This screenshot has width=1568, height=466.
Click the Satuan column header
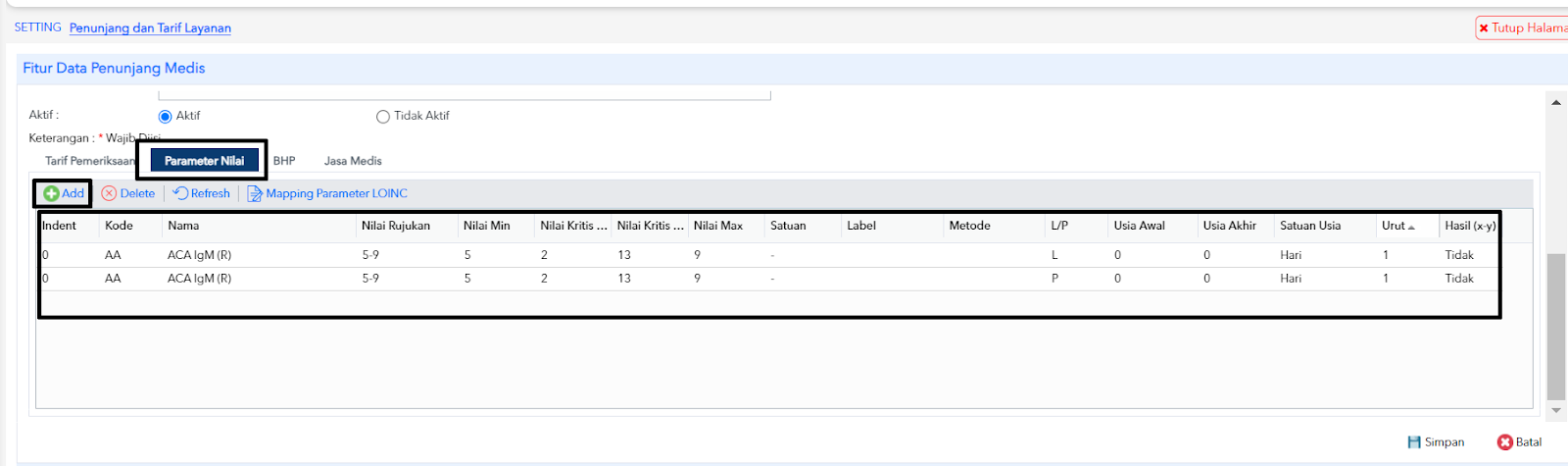pyautogui.click(x=788, y=226)
